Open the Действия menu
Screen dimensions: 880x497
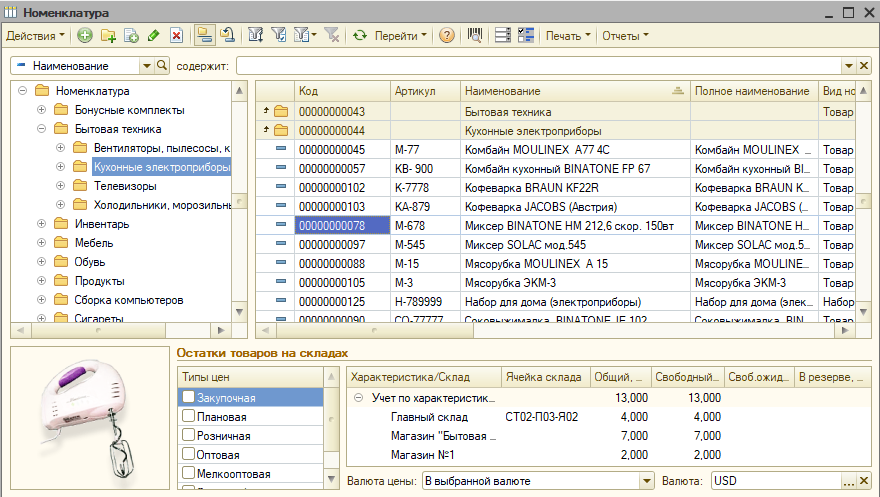(x=35, y=36)
